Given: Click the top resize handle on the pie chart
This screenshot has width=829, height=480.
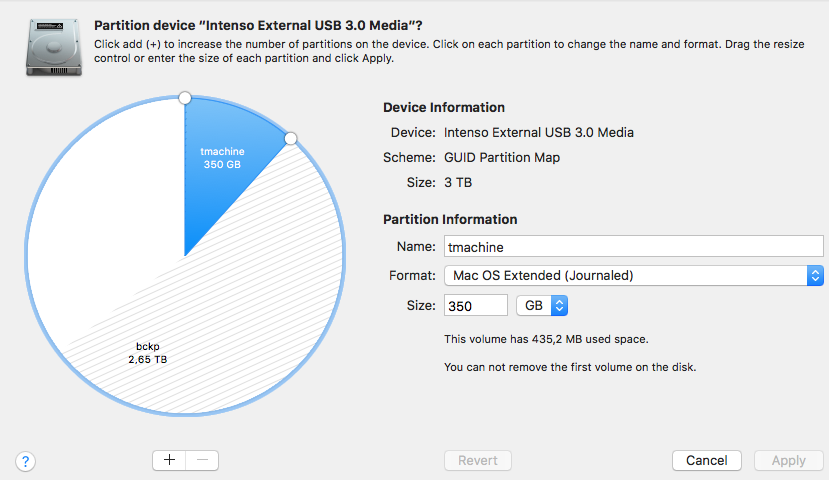Looking at the screenshot, I should [x=184, y=97].
